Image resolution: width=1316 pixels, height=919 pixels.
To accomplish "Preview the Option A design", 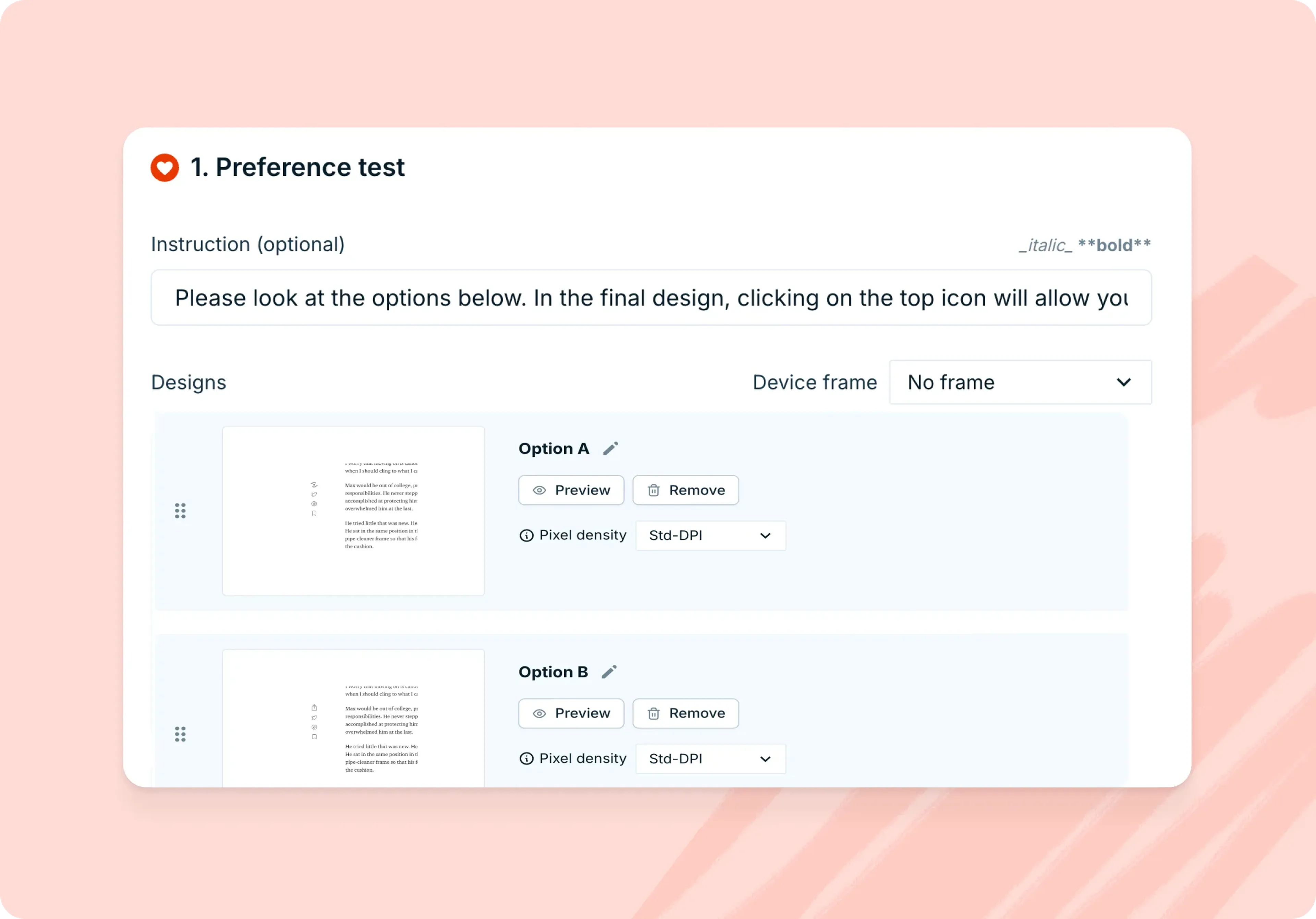I will point(570,490).
